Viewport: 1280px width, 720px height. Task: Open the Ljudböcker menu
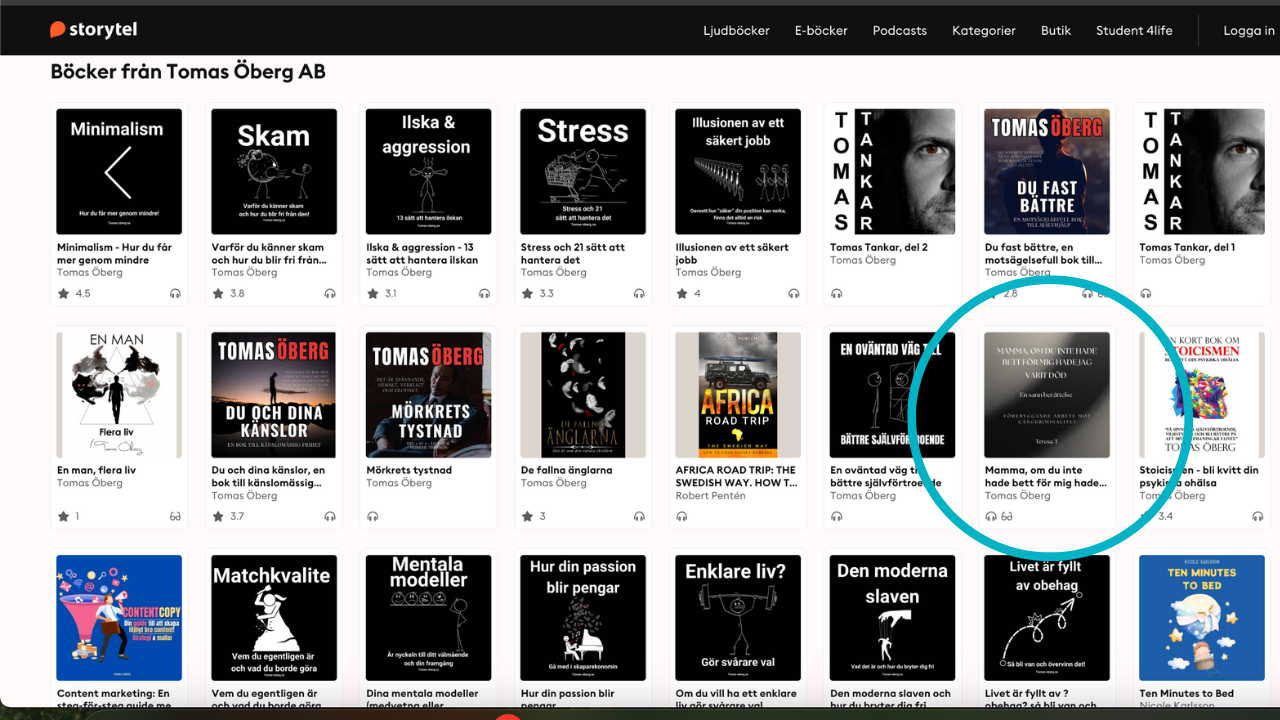coord(736,30)
